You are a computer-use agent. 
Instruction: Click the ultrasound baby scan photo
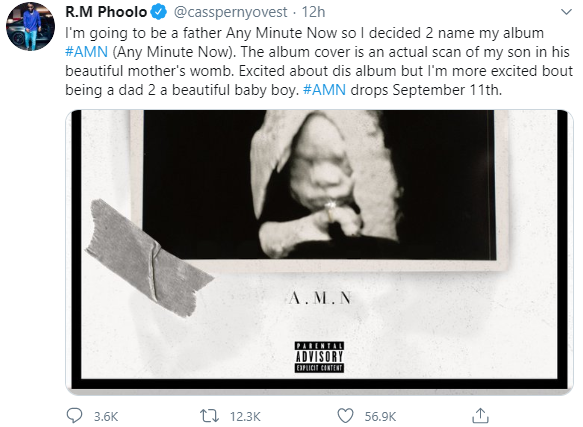[319, 185]
